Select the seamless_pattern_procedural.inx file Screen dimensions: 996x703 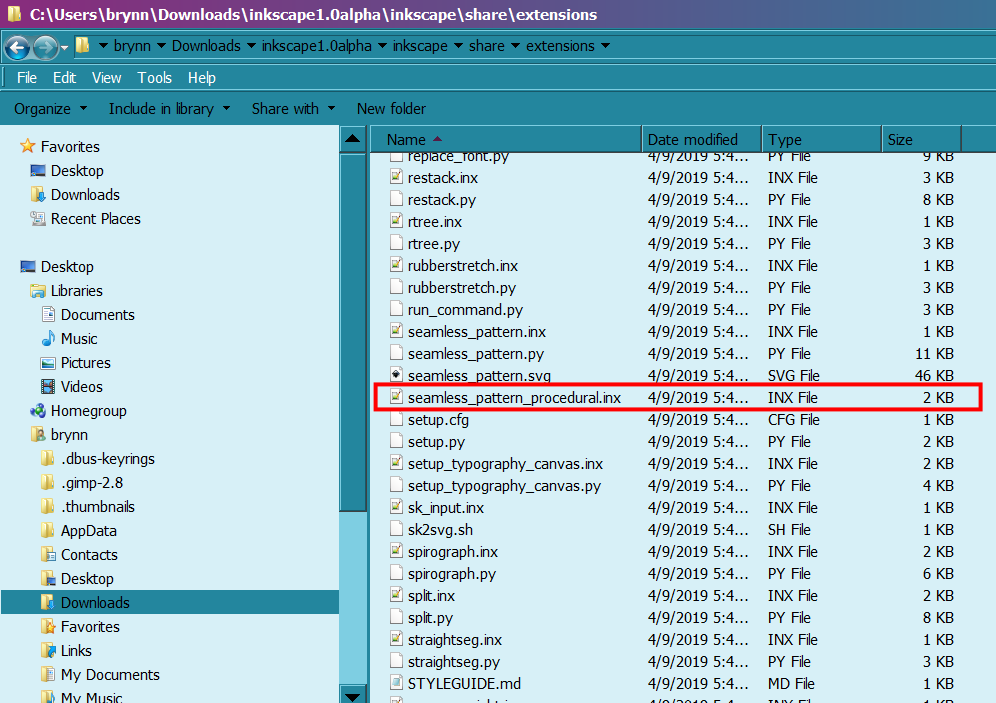click(x=514, y=398)
